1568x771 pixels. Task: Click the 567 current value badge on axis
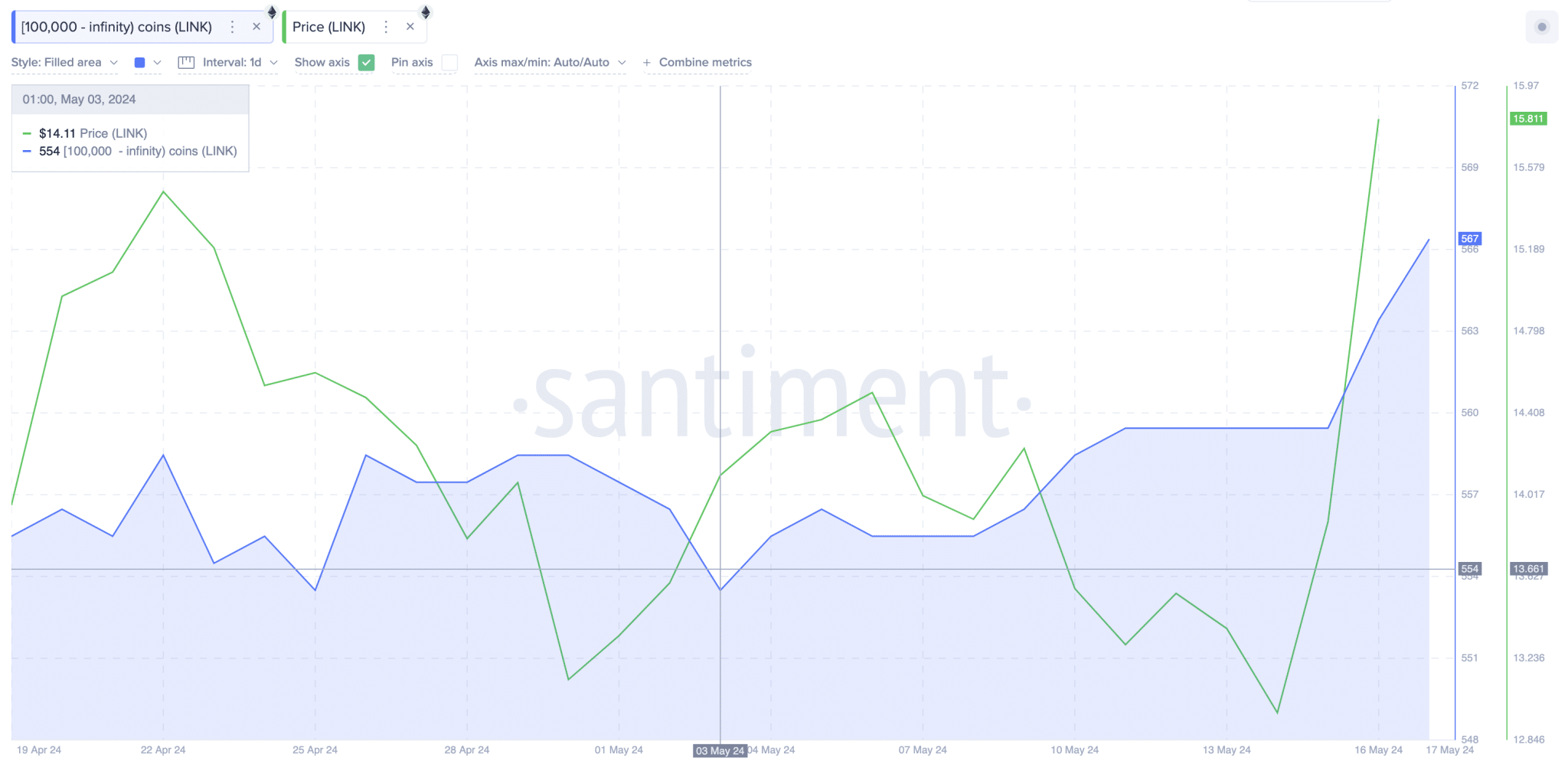click(1470, 239)
